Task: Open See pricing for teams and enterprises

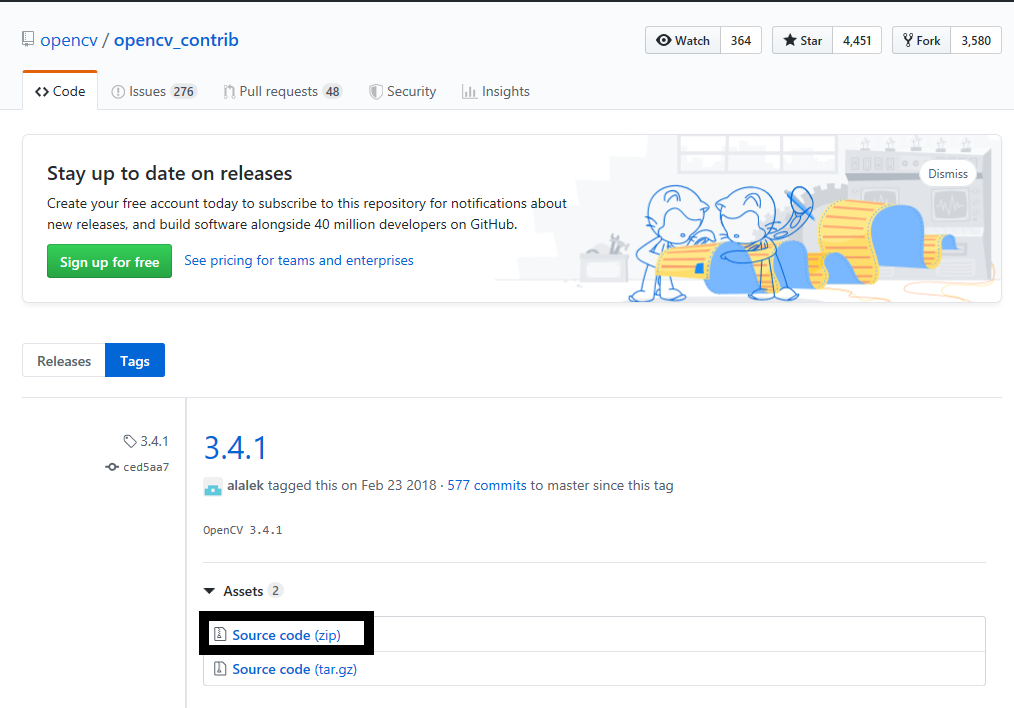Action: click(x=299, y=260)
